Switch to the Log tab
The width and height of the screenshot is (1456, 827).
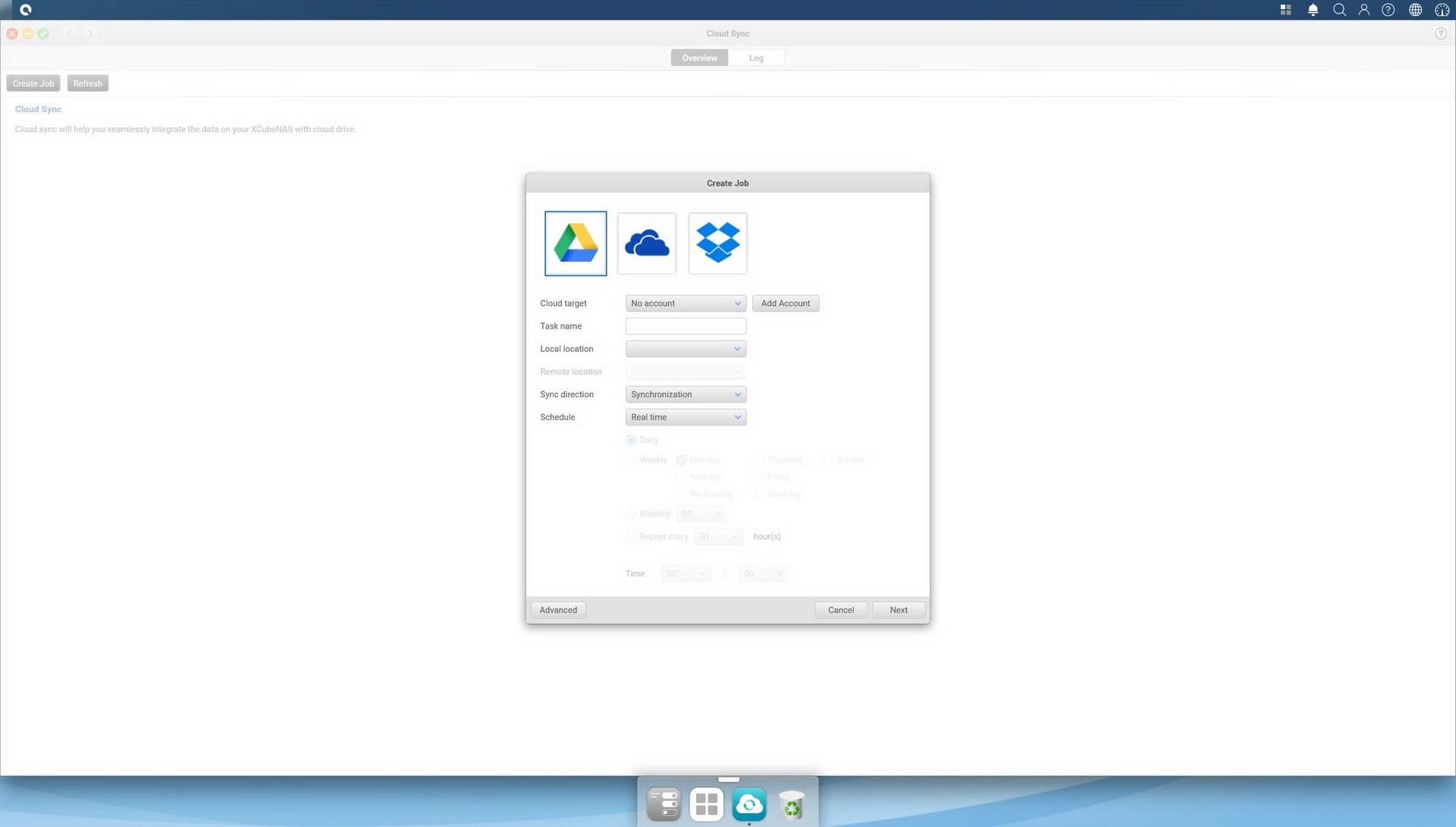[x=756, y=58]
